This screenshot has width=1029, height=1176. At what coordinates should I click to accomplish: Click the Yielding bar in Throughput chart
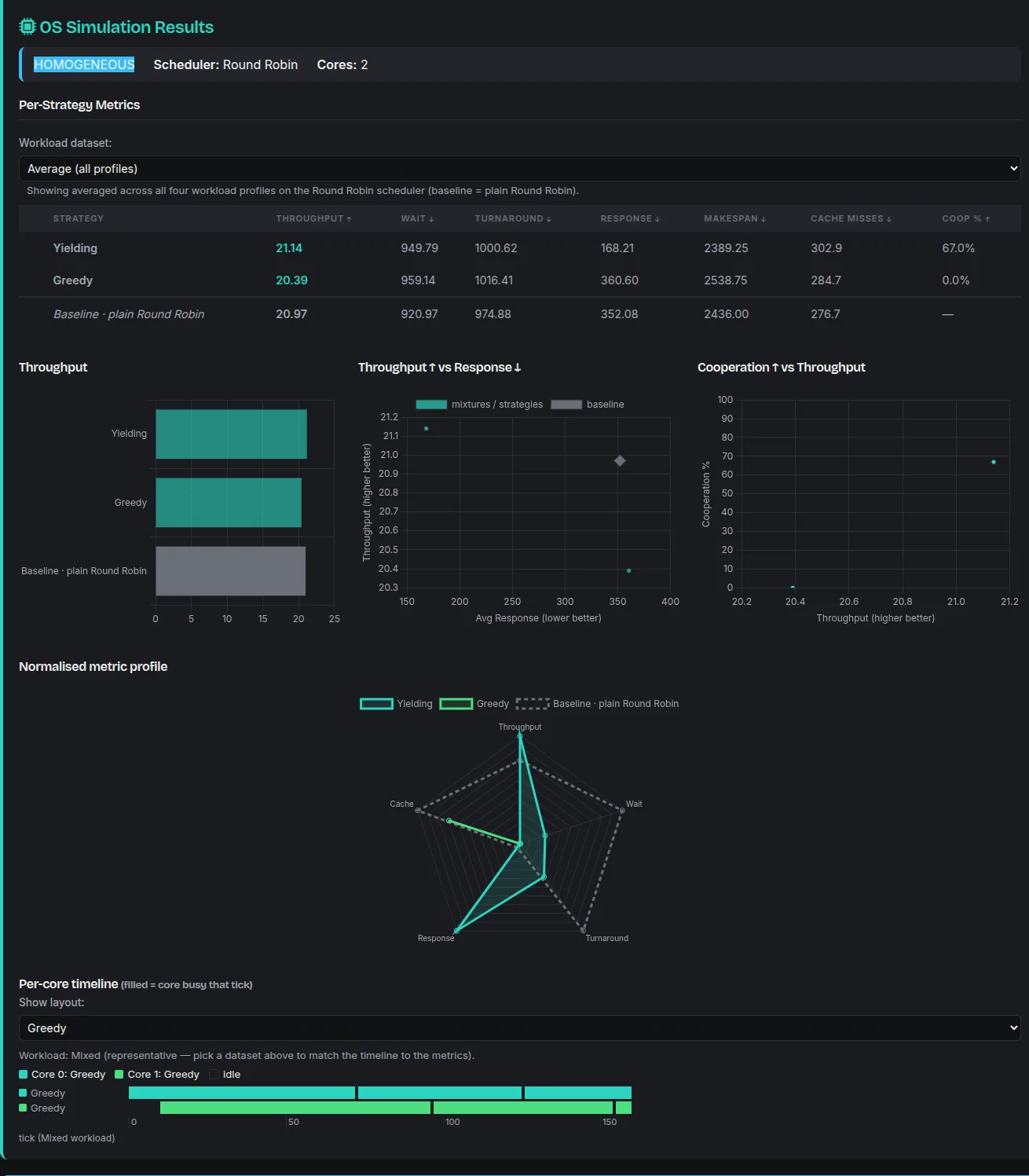click(231, 434)
